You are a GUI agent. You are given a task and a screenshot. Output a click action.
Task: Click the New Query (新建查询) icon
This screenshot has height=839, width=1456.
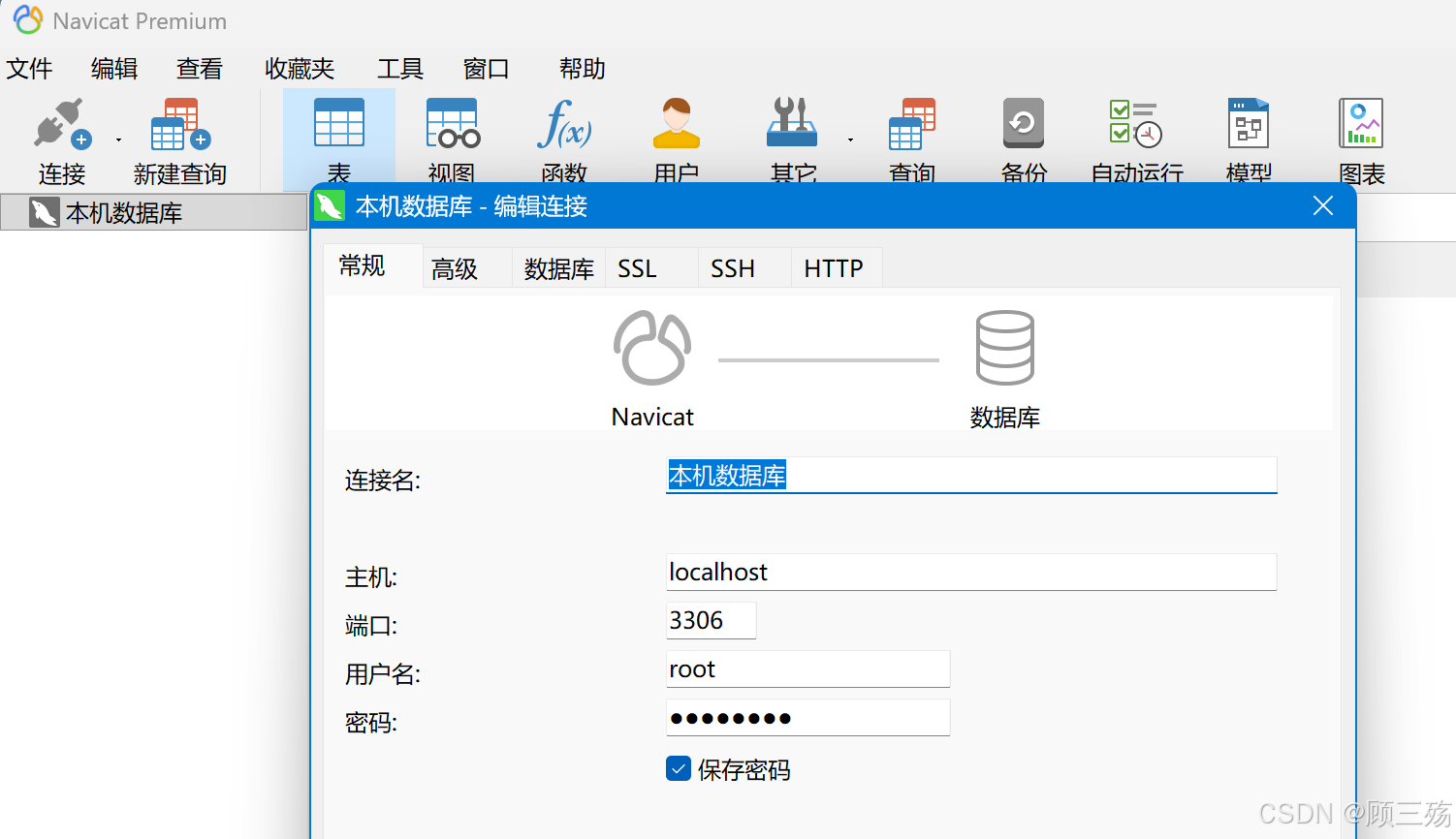click(x=180, y=124)
